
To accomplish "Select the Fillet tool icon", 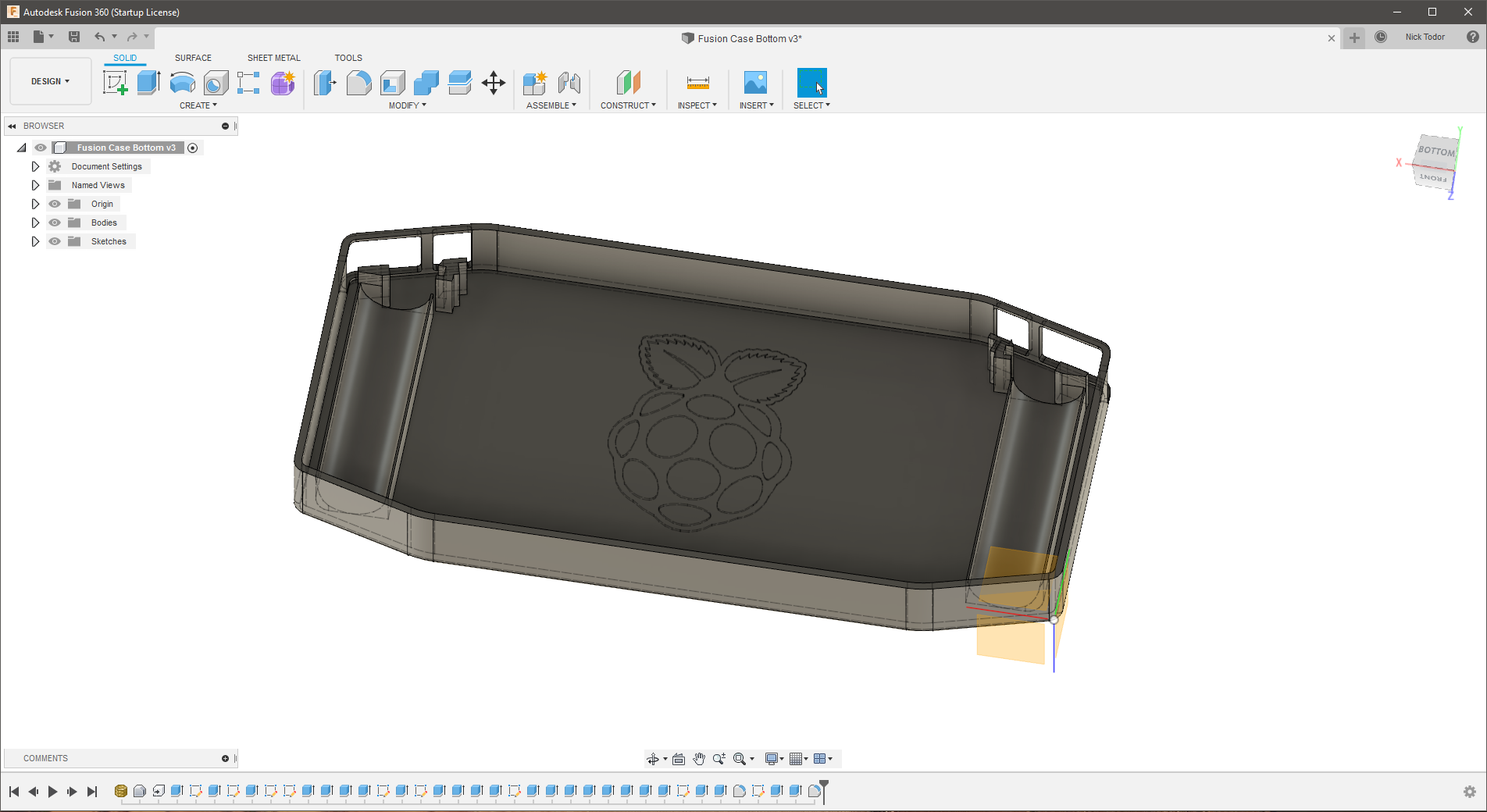I will [x=358, y=83].
